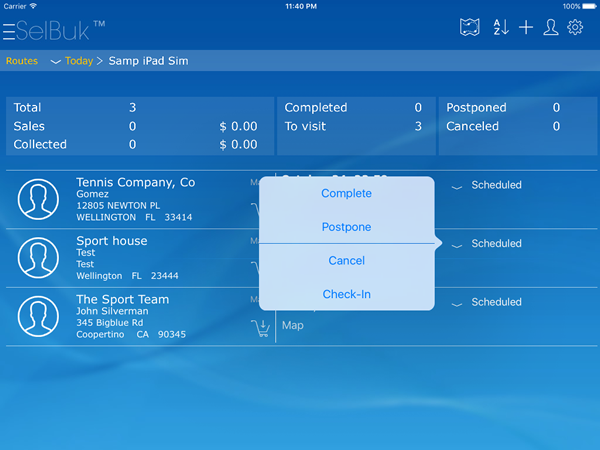The height and width of the screenshot is (450, 600).
Task: Open Map link for The Sport Team
Action: tap(293, 326)
